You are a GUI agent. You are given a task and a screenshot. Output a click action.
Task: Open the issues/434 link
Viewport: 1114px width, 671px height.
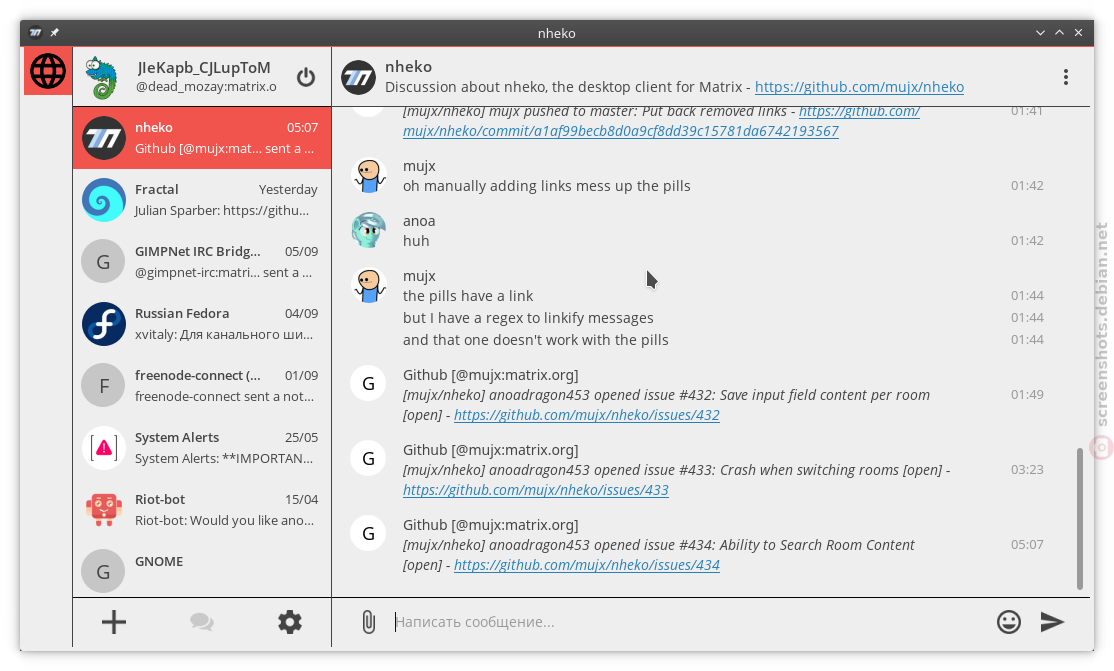587,565
